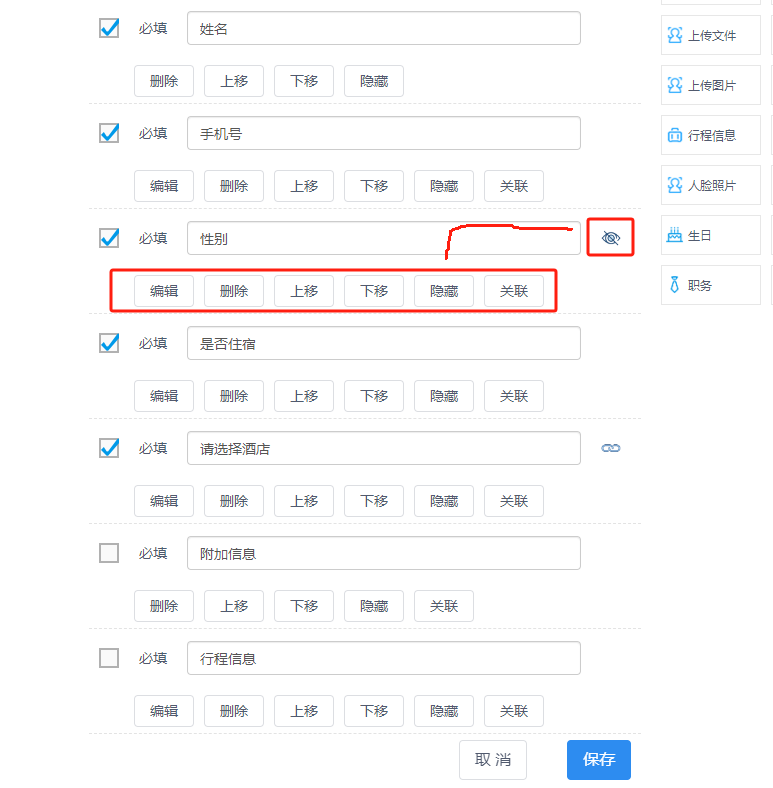Move the 姓名 field up with 上移
The image size is (773, 788).
click(234, 81)
